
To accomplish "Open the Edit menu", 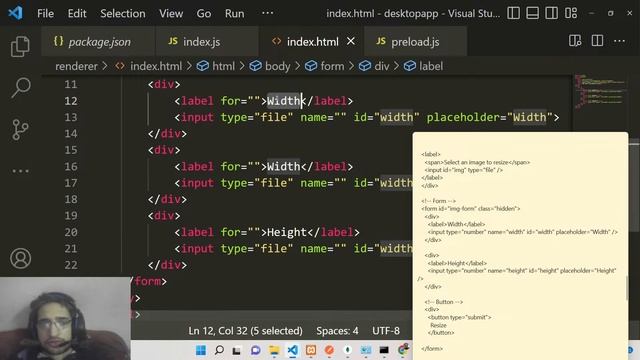I will 77,13.
